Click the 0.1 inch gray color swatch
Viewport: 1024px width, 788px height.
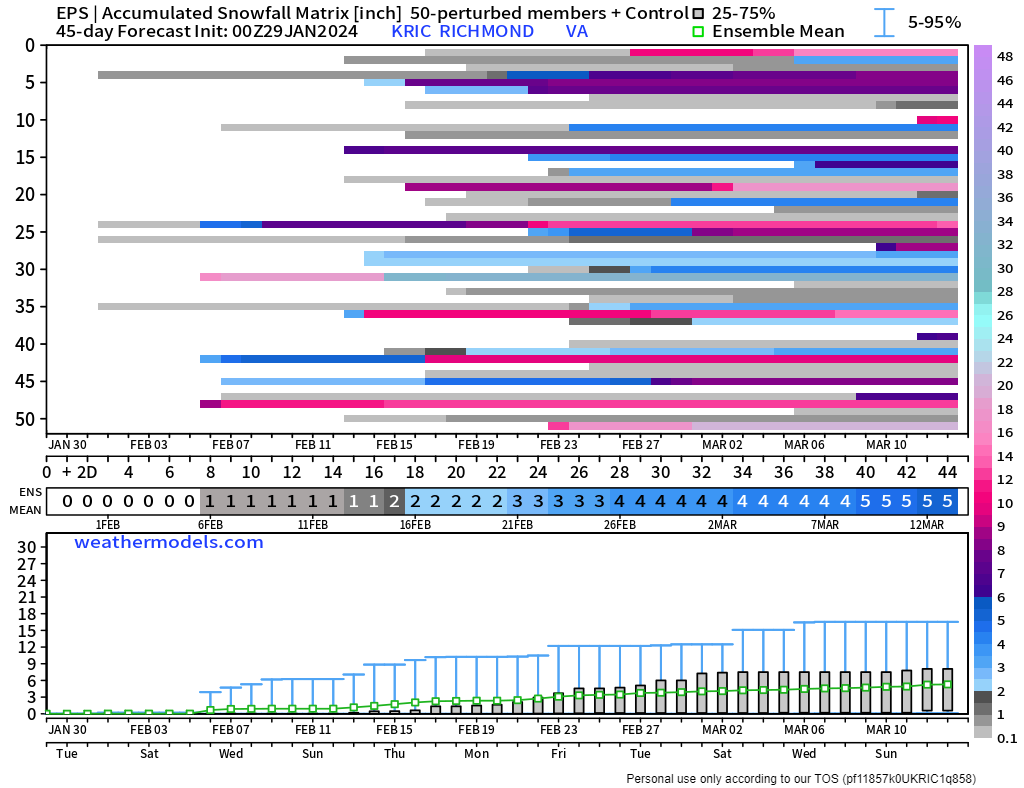(x=983, y=733)
